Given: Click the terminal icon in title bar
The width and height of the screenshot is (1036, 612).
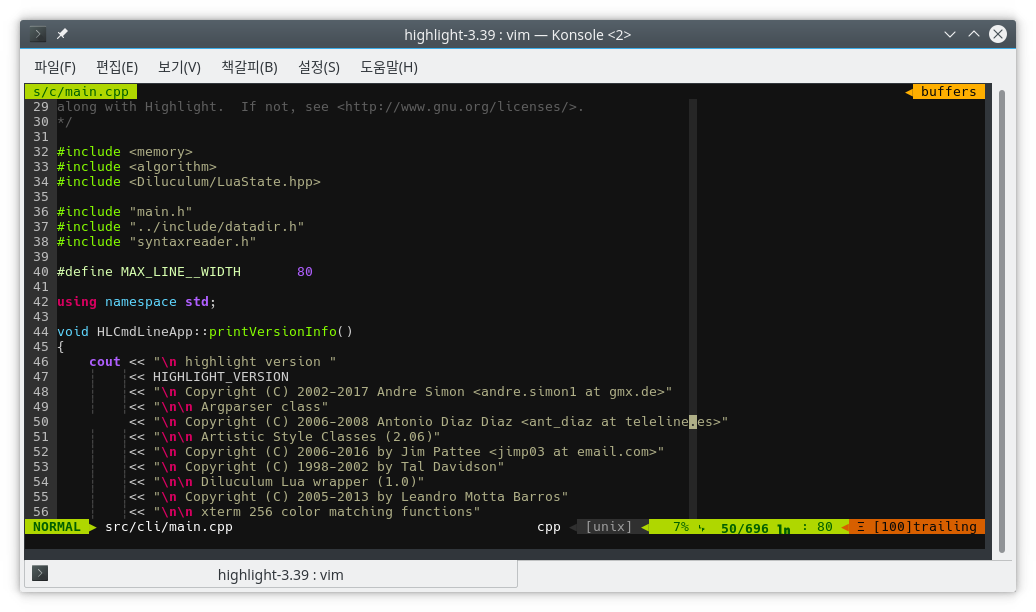Looking at the screenshot, I should (38, 34).
